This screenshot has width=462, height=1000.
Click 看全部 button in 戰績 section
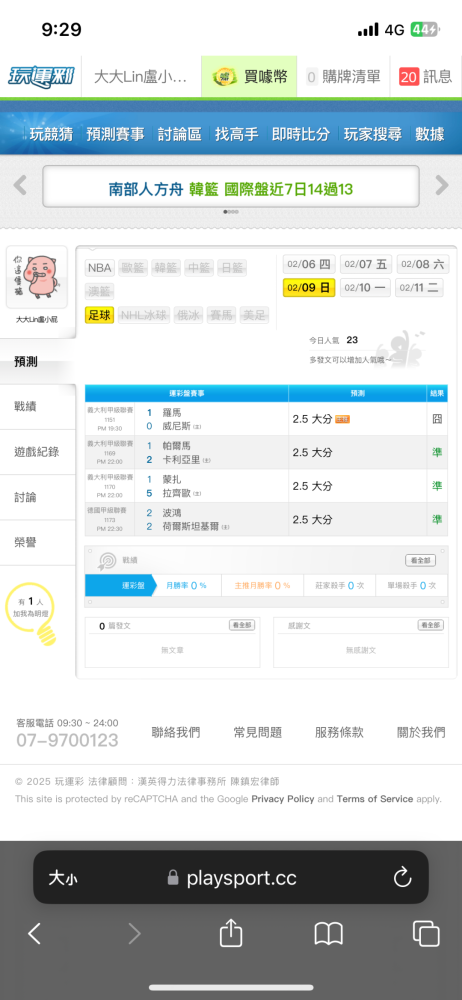(421, 561)
